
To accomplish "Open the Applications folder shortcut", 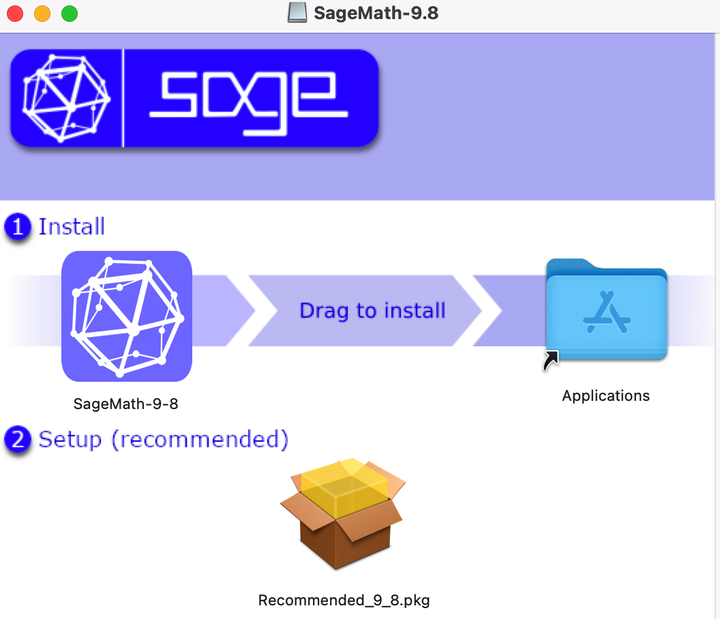I will point(606,310).
